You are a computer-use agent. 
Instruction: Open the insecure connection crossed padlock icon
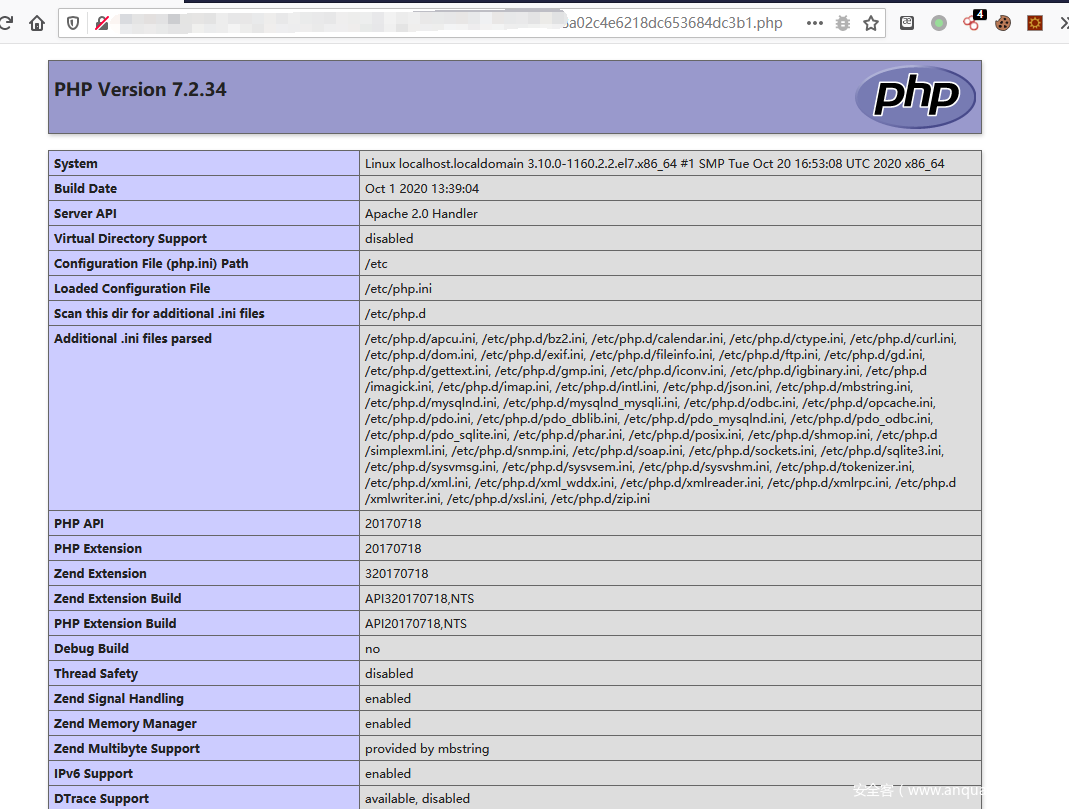(102, 23)
